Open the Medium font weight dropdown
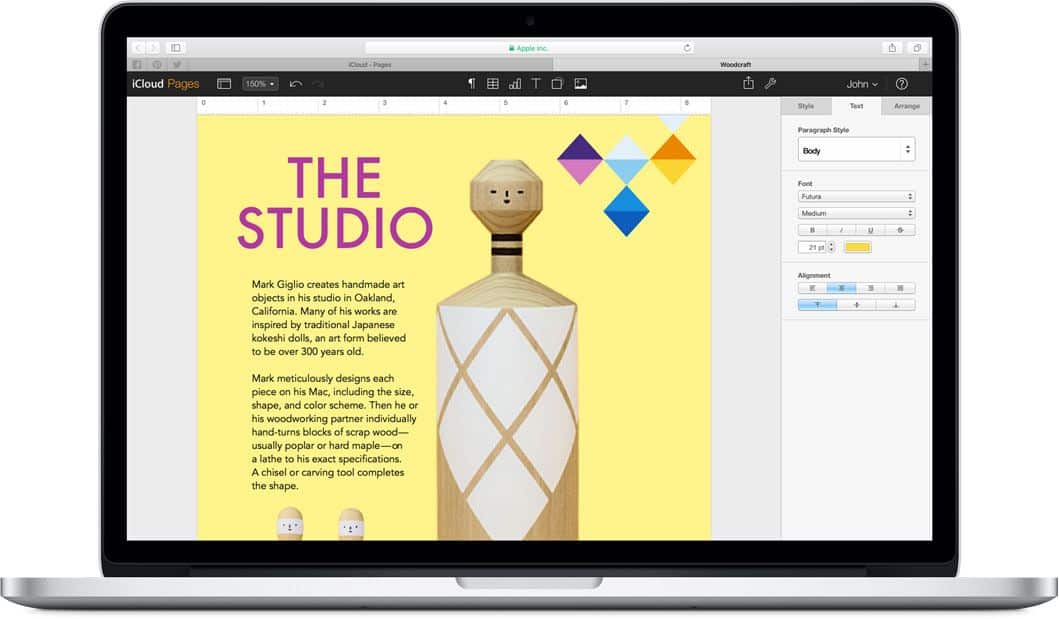The image size is (1059, 619). [x=856, y=213]
